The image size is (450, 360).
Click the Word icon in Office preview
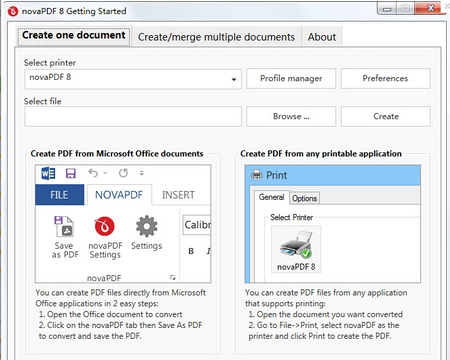[48, 173]
